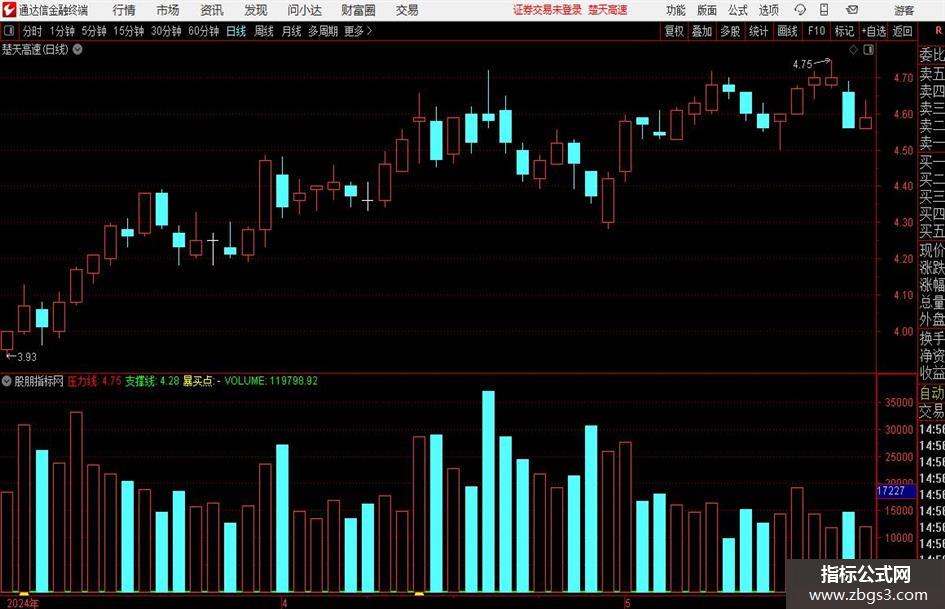Click the 游客 user label
Viewport: 945px width, 609px height.
click(904, 10)
